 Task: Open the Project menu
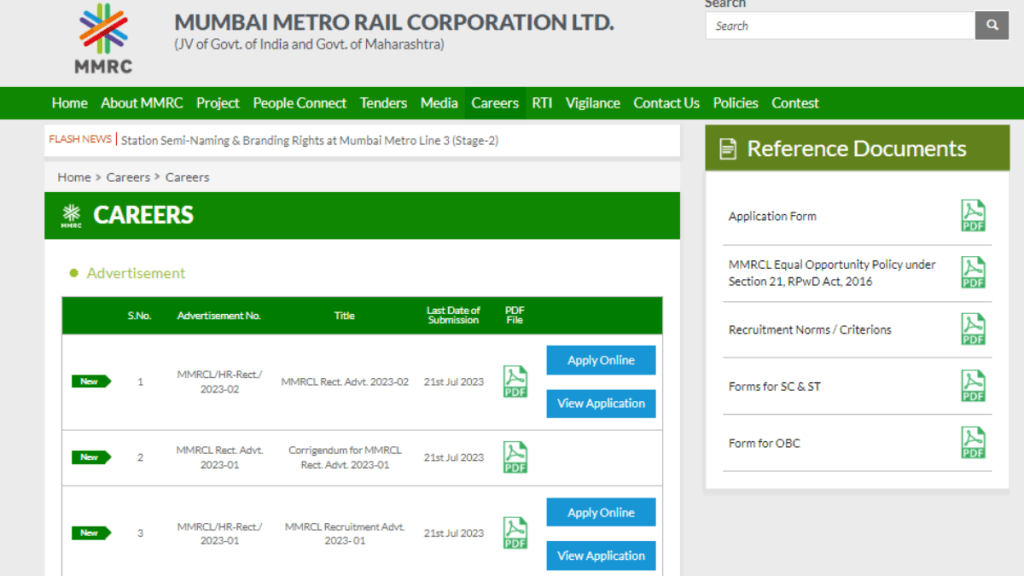coord(217,103)
